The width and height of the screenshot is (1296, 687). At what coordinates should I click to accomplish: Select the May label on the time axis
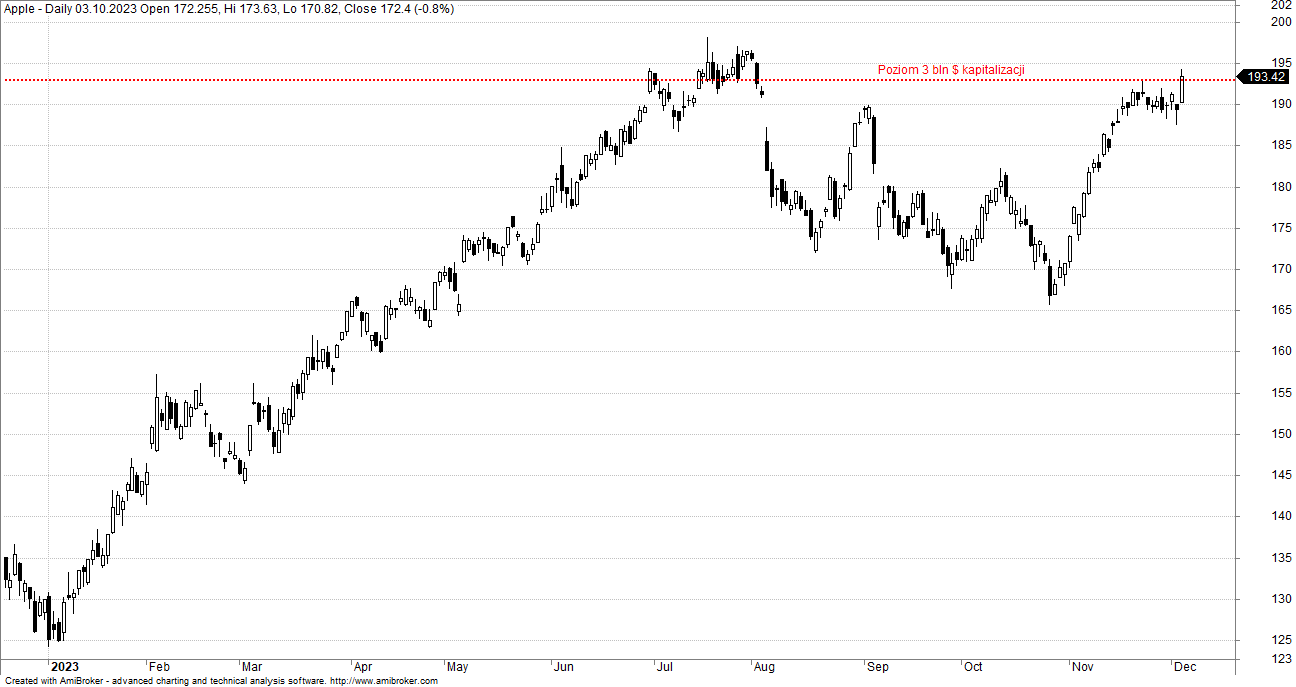458,667
